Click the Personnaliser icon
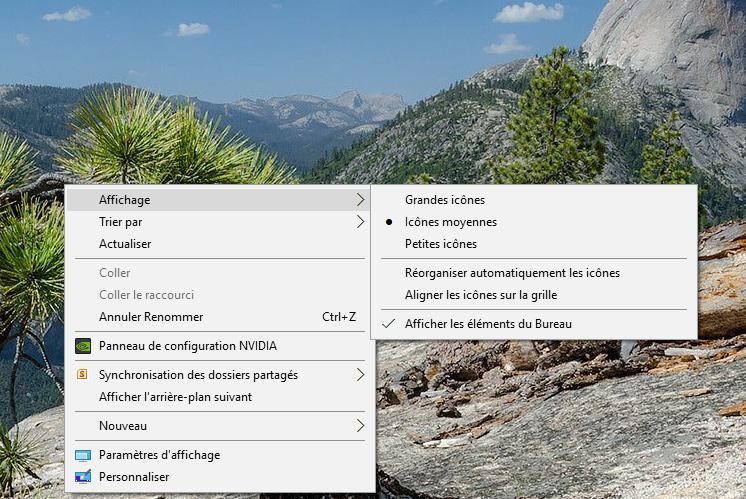The height and width of the screenshot is (499, 746). 83,476
